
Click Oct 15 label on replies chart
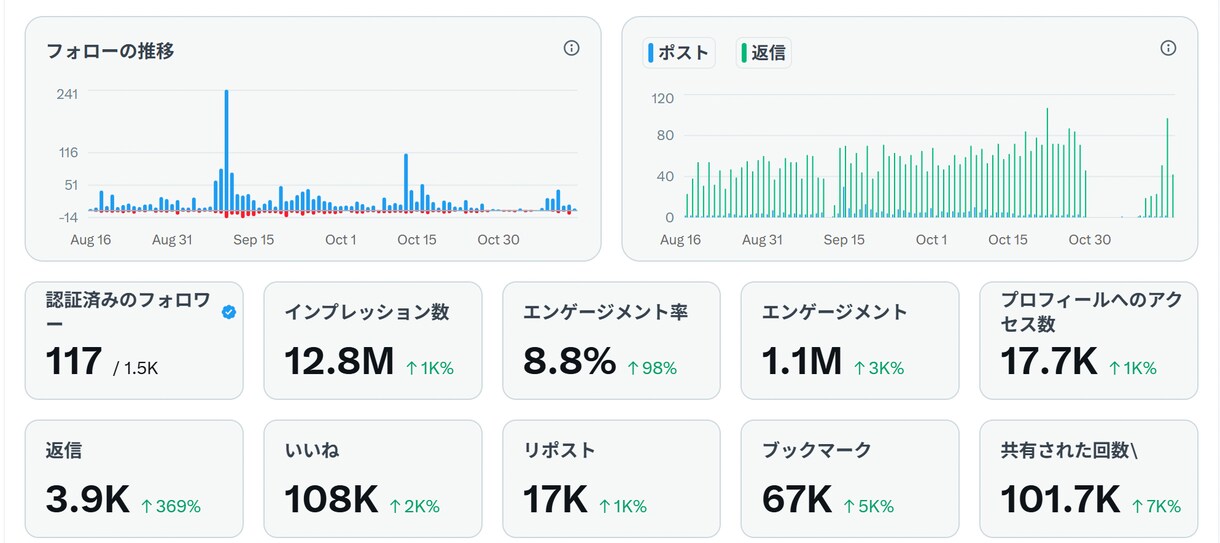(x=1008, y=240)
